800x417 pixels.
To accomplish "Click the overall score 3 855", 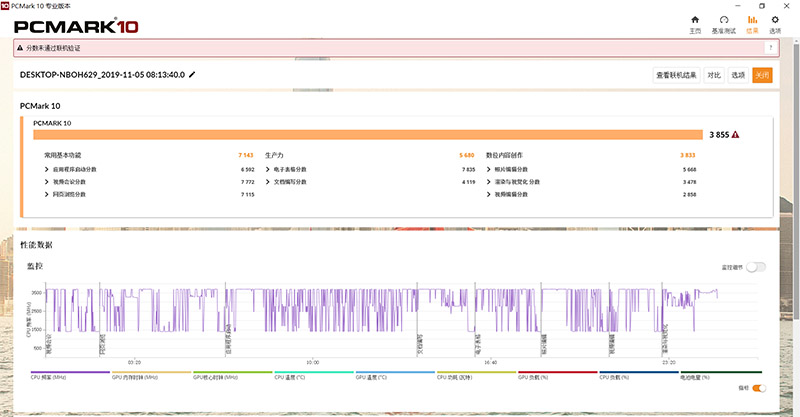I will pyautogui.click(x=719, y=135).
